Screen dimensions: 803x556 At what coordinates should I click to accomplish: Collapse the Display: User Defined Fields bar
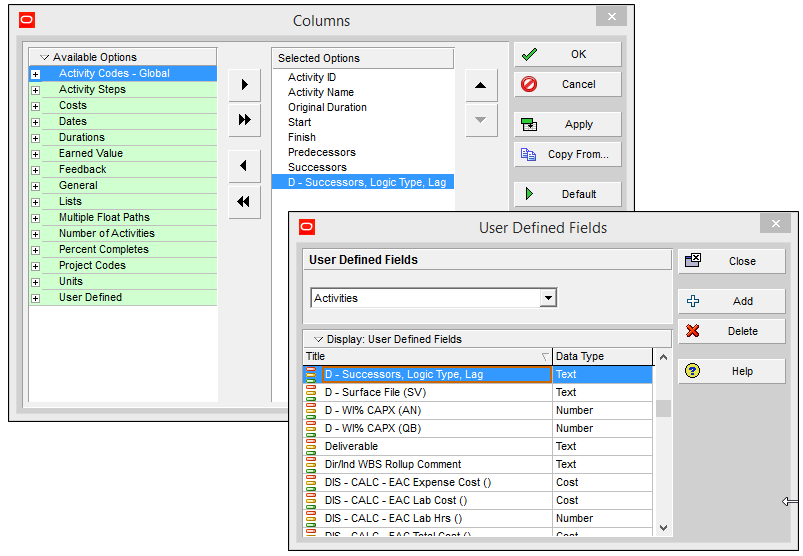click(x=319, y=339)
